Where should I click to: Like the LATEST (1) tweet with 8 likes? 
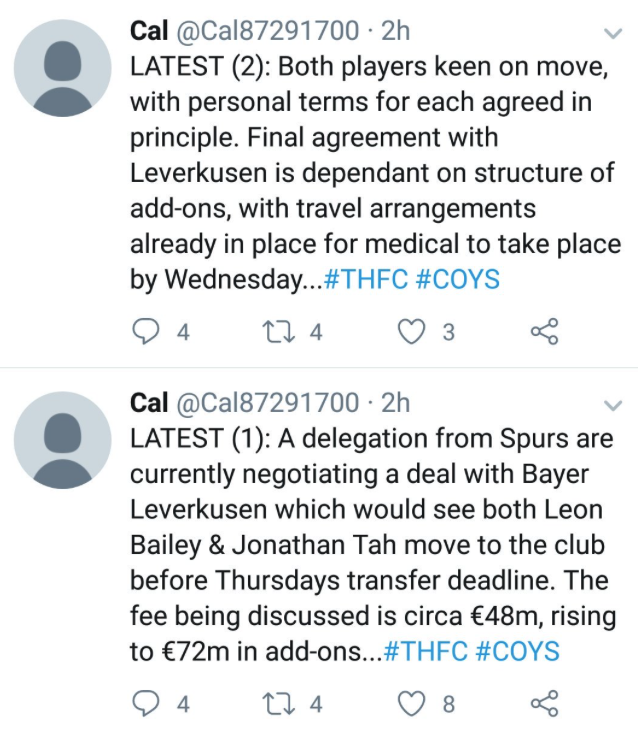pos(411,703)
